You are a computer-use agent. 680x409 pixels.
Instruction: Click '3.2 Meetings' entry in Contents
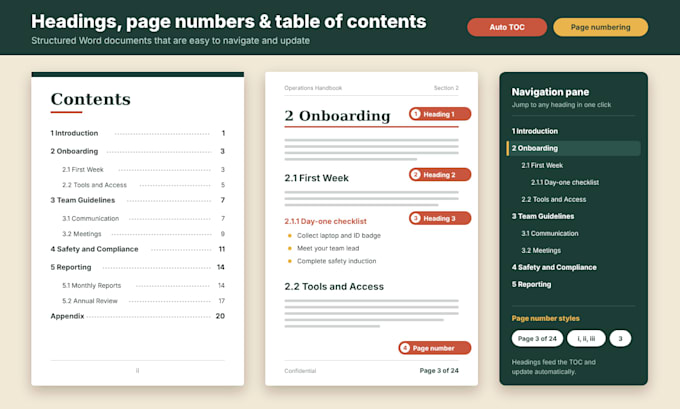tap(143, 234)
